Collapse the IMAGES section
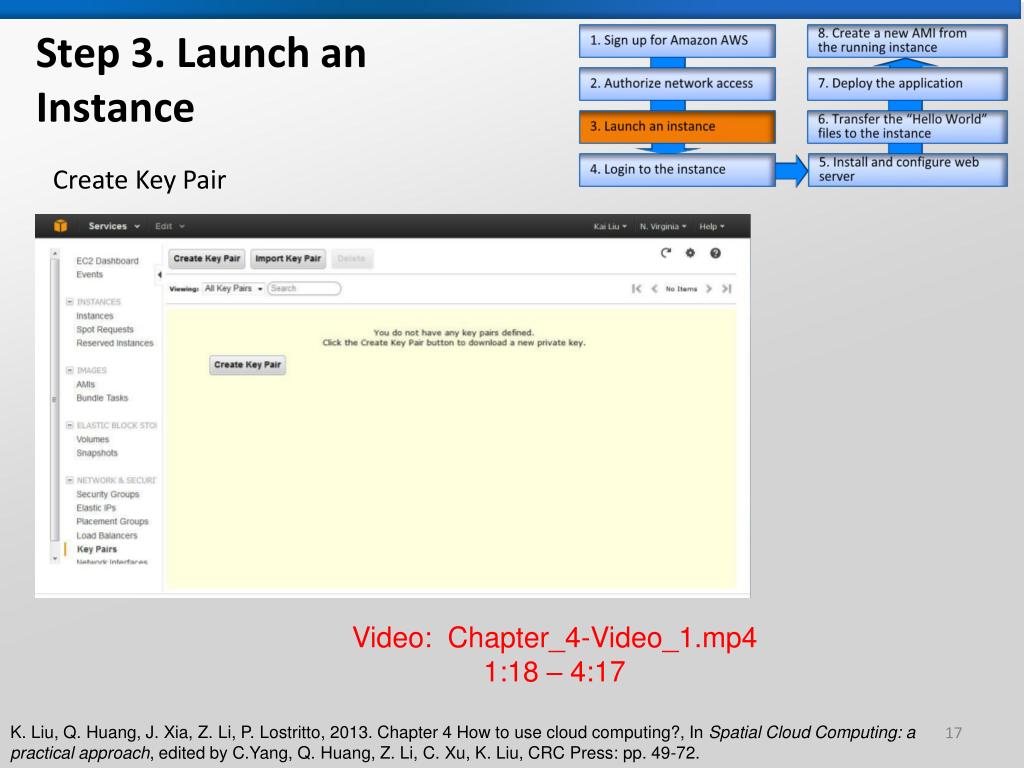Image resolution: width=1024 pixels, height=768 pixels. coord(70,370)
